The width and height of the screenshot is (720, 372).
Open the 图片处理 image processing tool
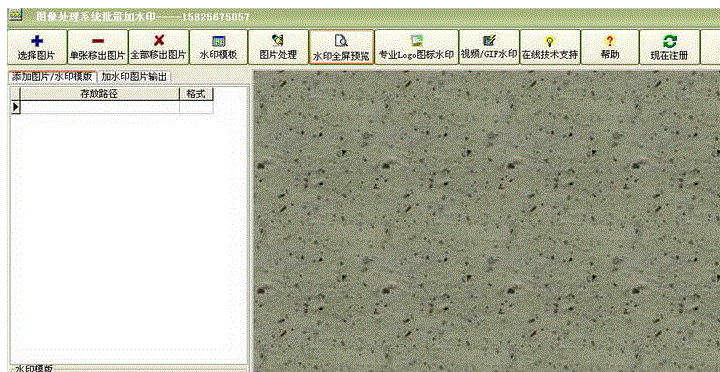click(278, 47)
